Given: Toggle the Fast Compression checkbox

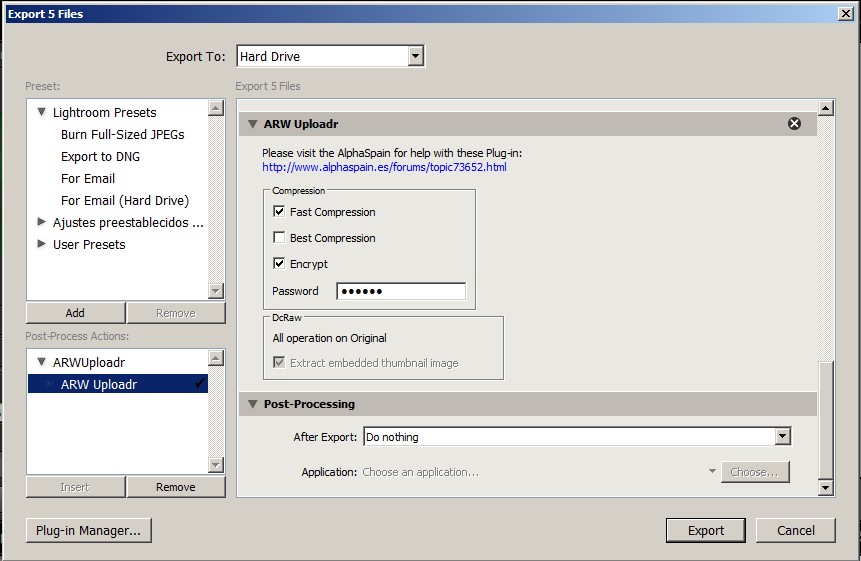Looking at the screenshot, I should click(x=279, y=212).
